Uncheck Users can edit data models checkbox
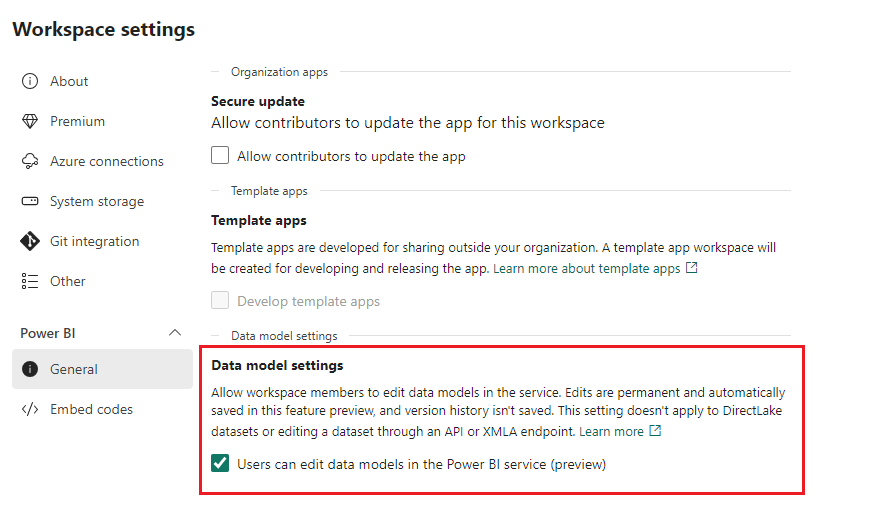879x513 pixels. click(220, 463)
